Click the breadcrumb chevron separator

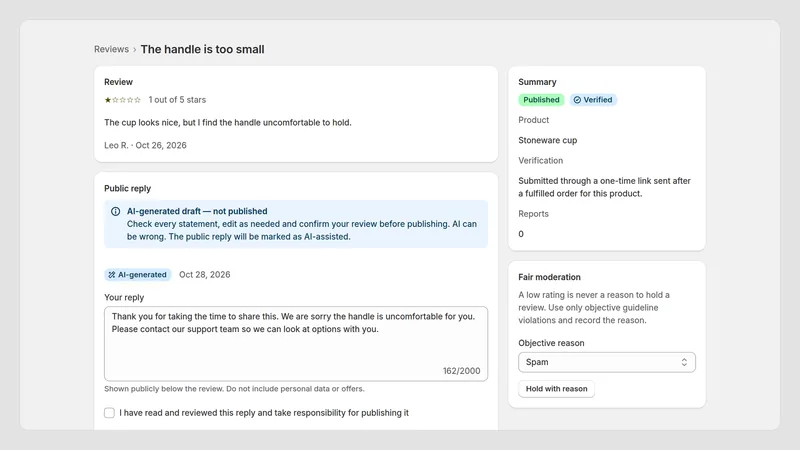135,50
